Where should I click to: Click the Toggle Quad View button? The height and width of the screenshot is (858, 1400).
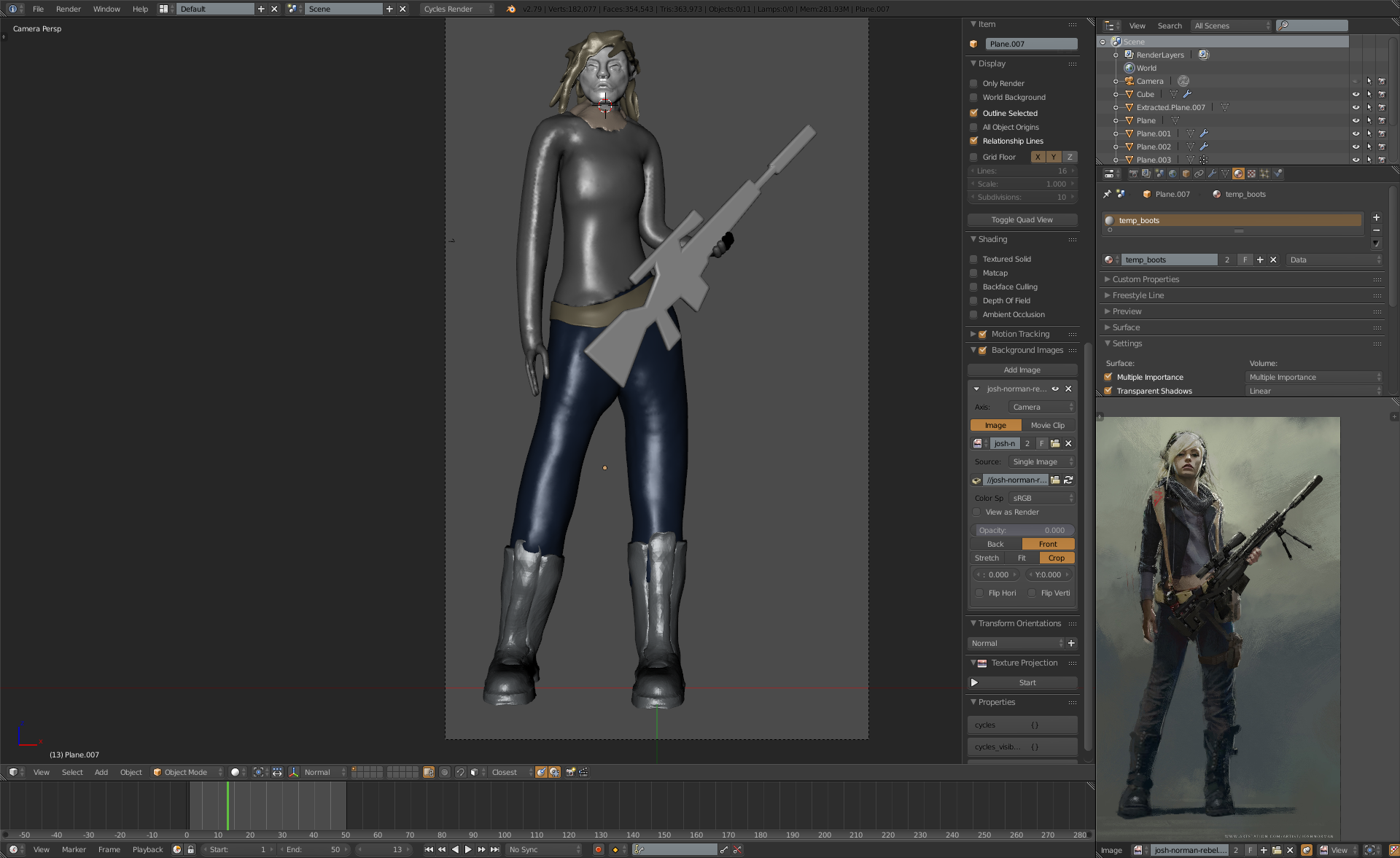click(1022, 219)
